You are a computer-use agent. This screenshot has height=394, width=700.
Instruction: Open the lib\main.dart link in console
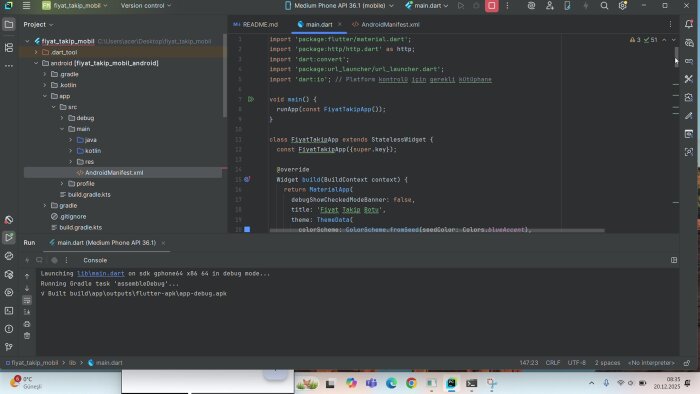(x=100, y=274)
